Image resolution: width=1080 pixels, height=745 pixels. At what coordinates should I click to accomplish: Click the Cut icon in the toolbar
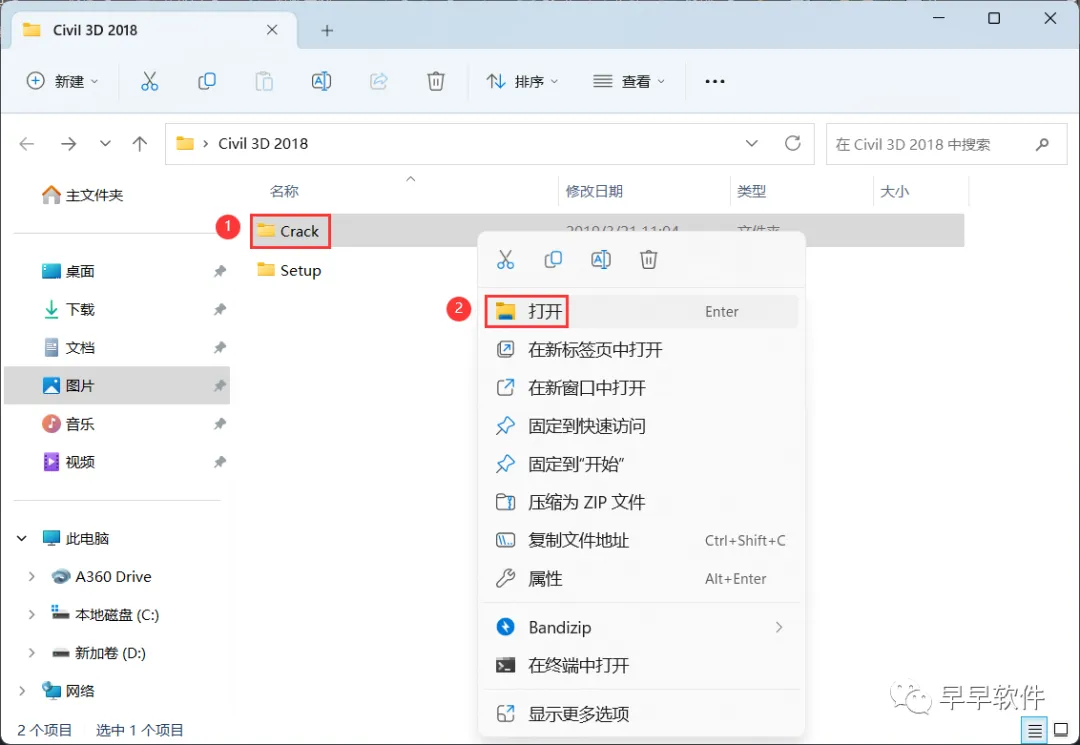click(149, 81)
